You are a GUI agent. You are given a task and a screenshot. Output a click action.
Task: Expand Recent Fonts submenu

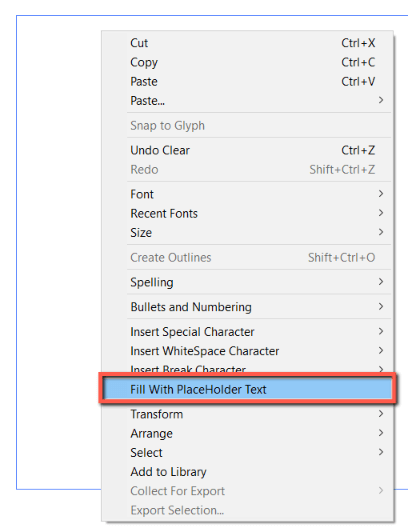247,213
